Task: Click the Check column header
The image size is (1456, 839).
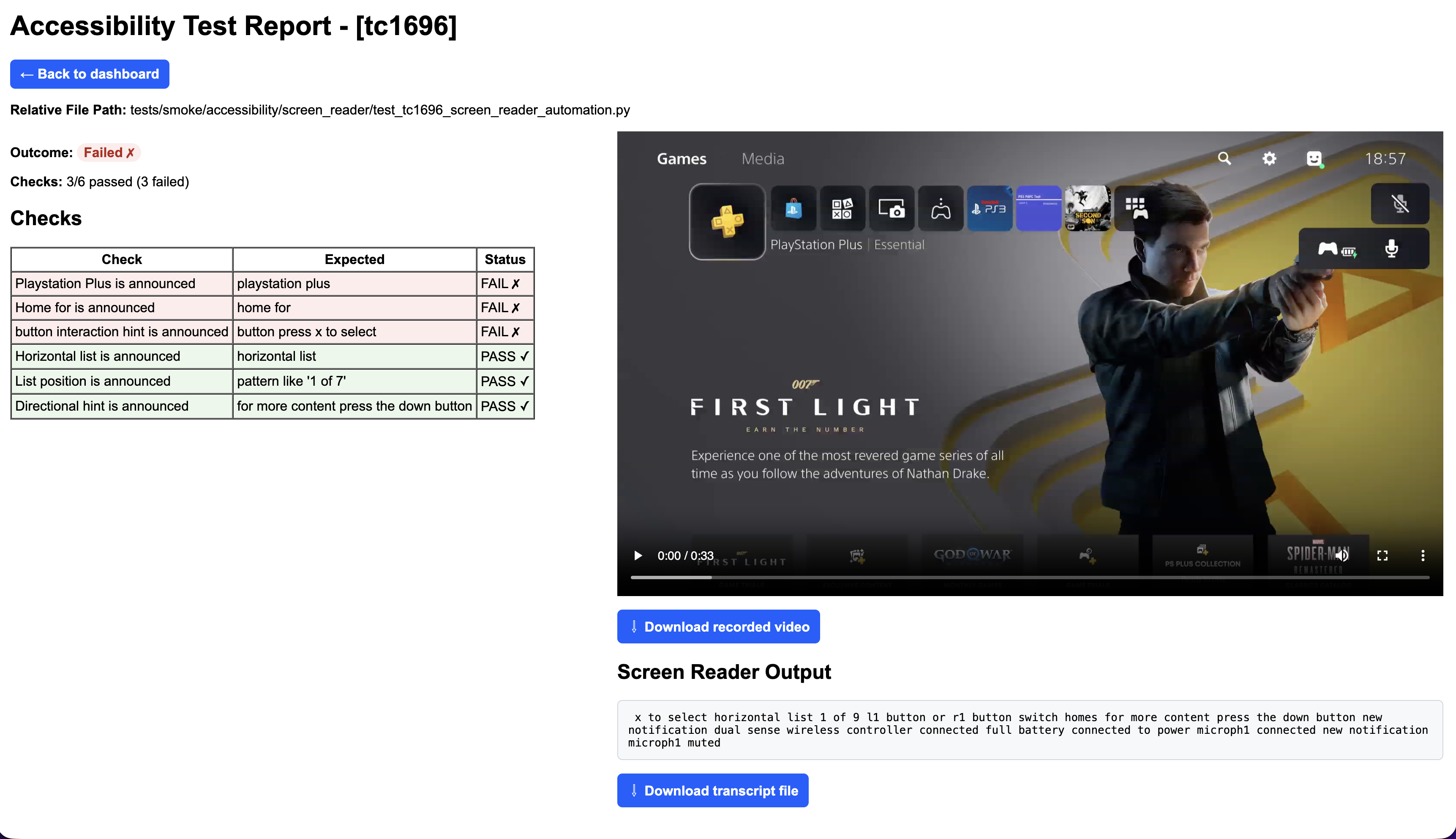Action: point(122,259)
